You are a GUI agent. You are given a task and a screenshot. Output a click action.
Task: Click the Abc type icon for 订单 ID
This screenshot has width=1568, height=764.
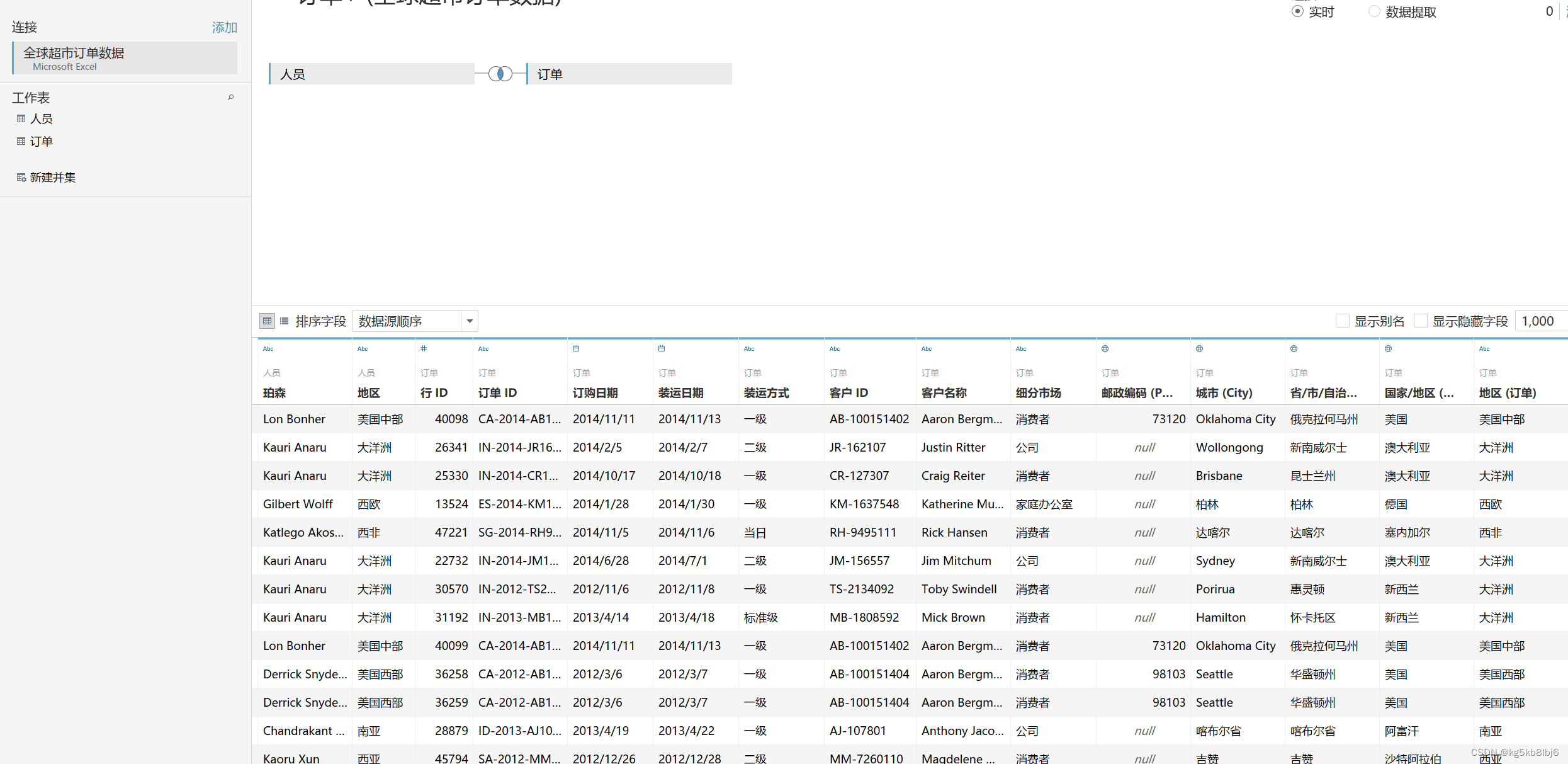pos(483,348)
